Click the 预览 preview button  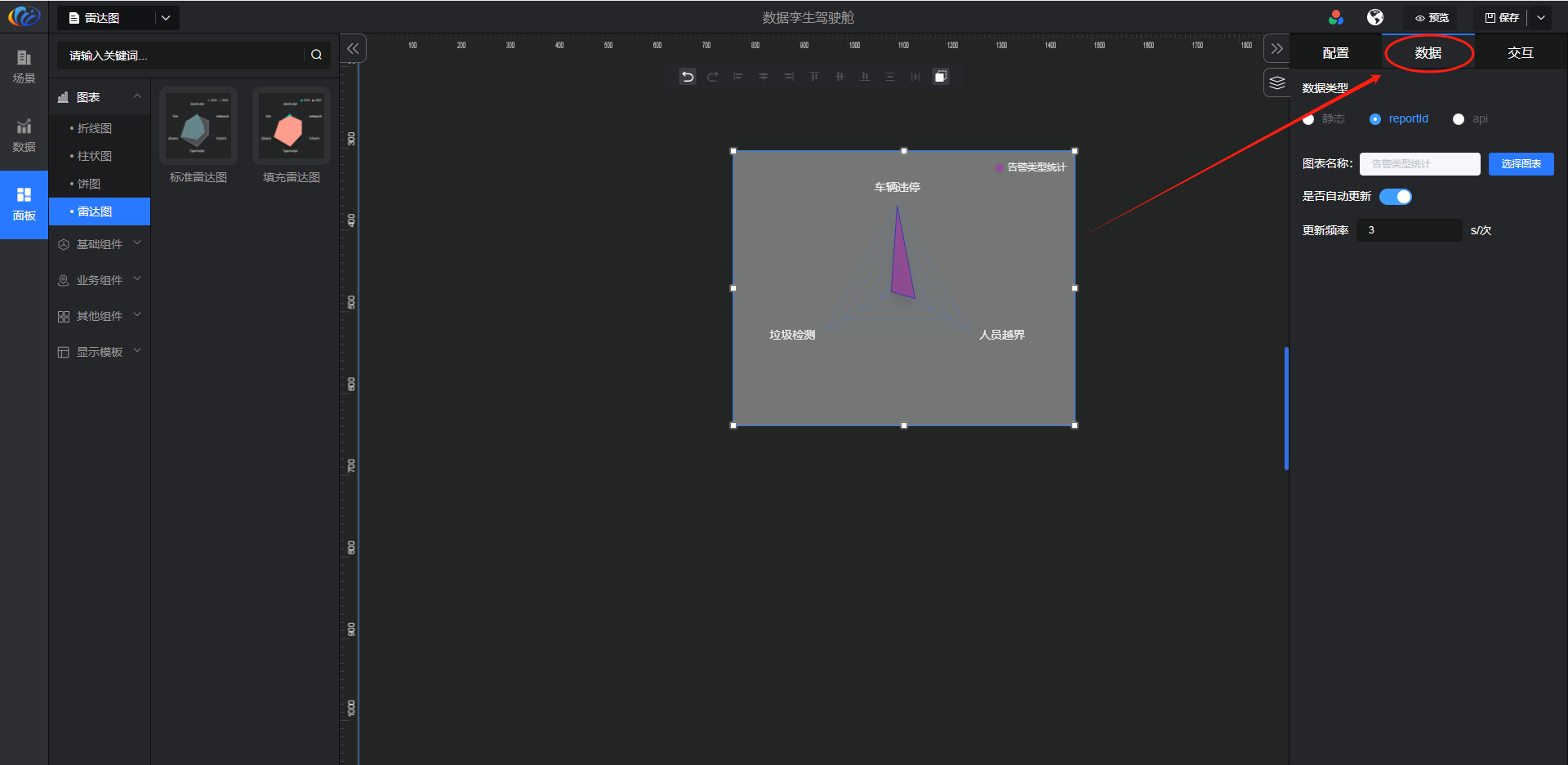coord(1432,18)
